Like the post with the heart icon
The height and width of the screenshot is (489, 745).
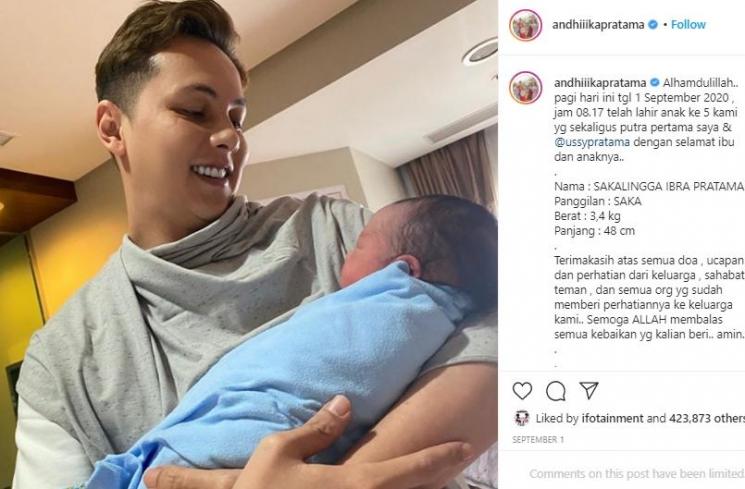[522, 391]
